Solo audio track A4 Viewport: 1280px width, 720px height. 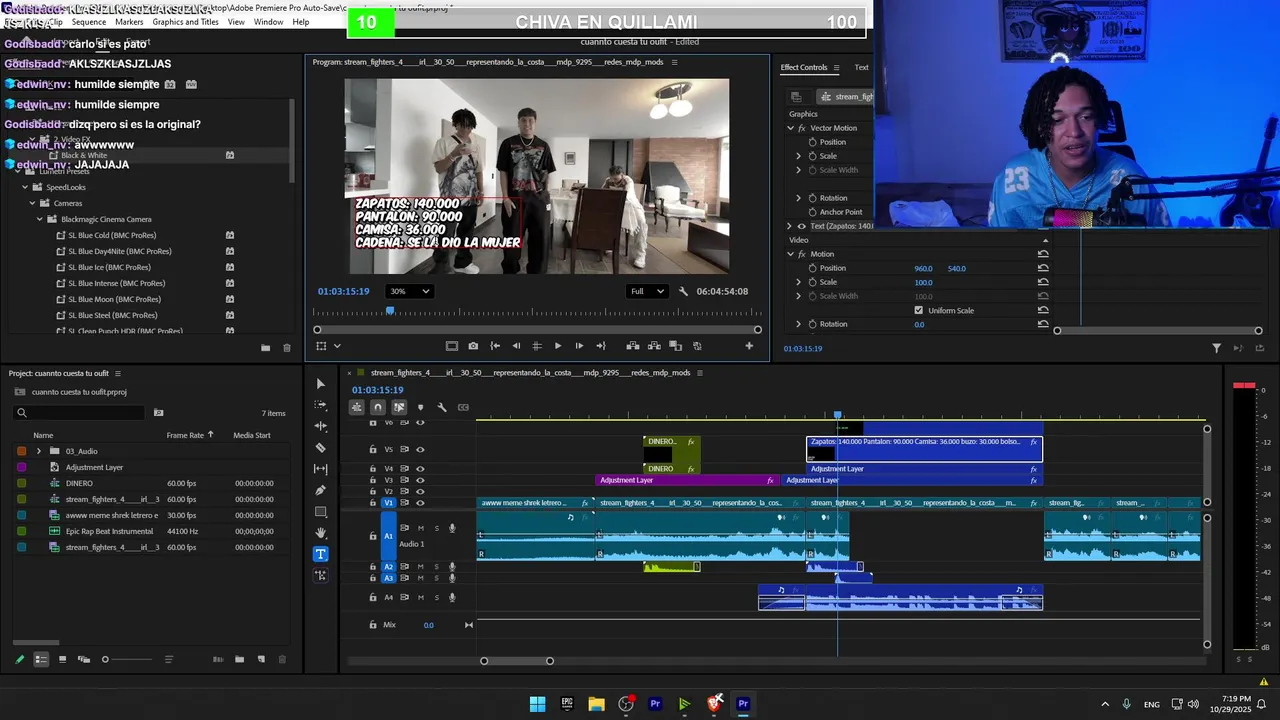tap(436, 597)
